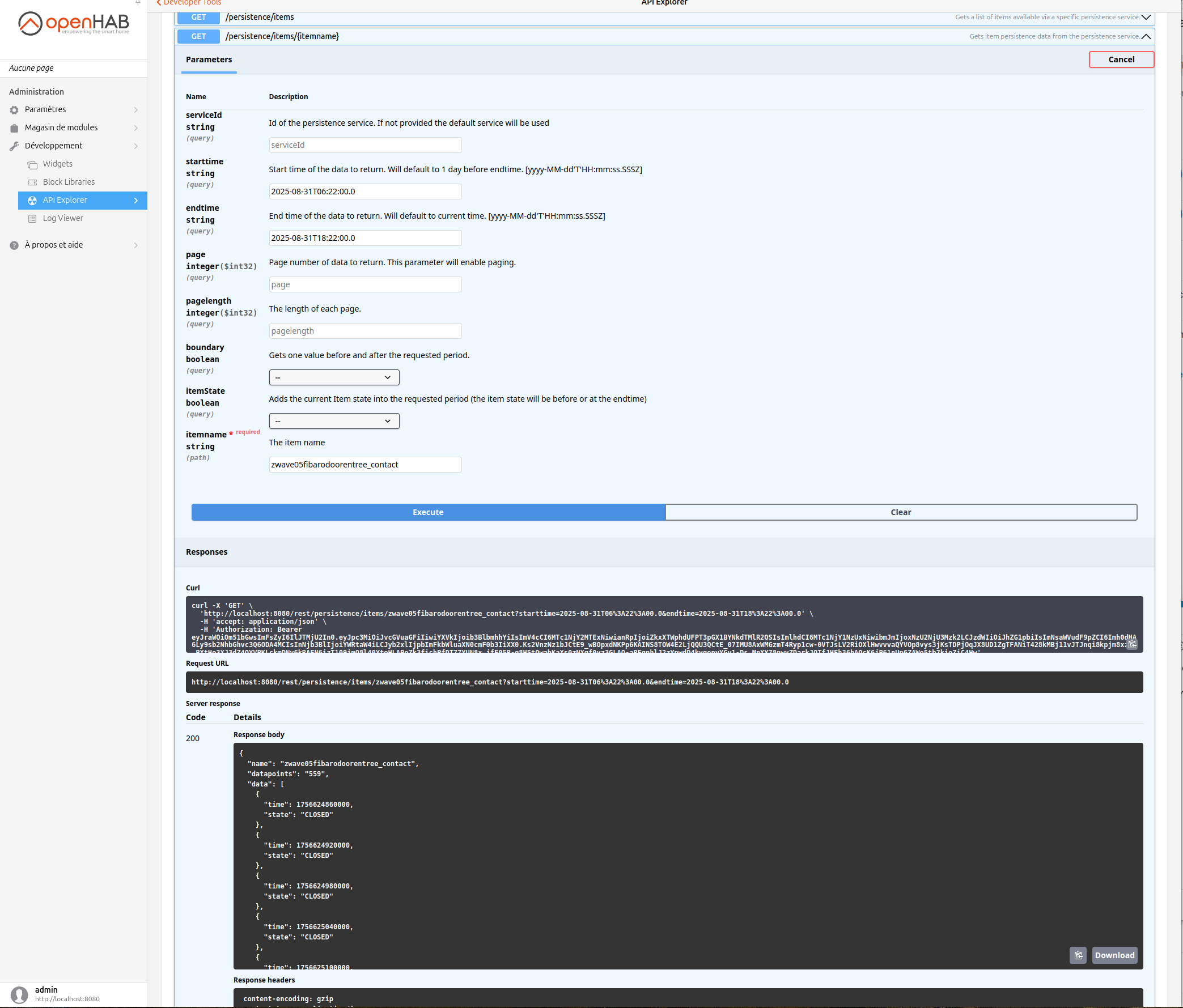The width and height of the screenshot is (1183, 1008).
Task: Click the Execute button
Action: (x=428, y=512)
